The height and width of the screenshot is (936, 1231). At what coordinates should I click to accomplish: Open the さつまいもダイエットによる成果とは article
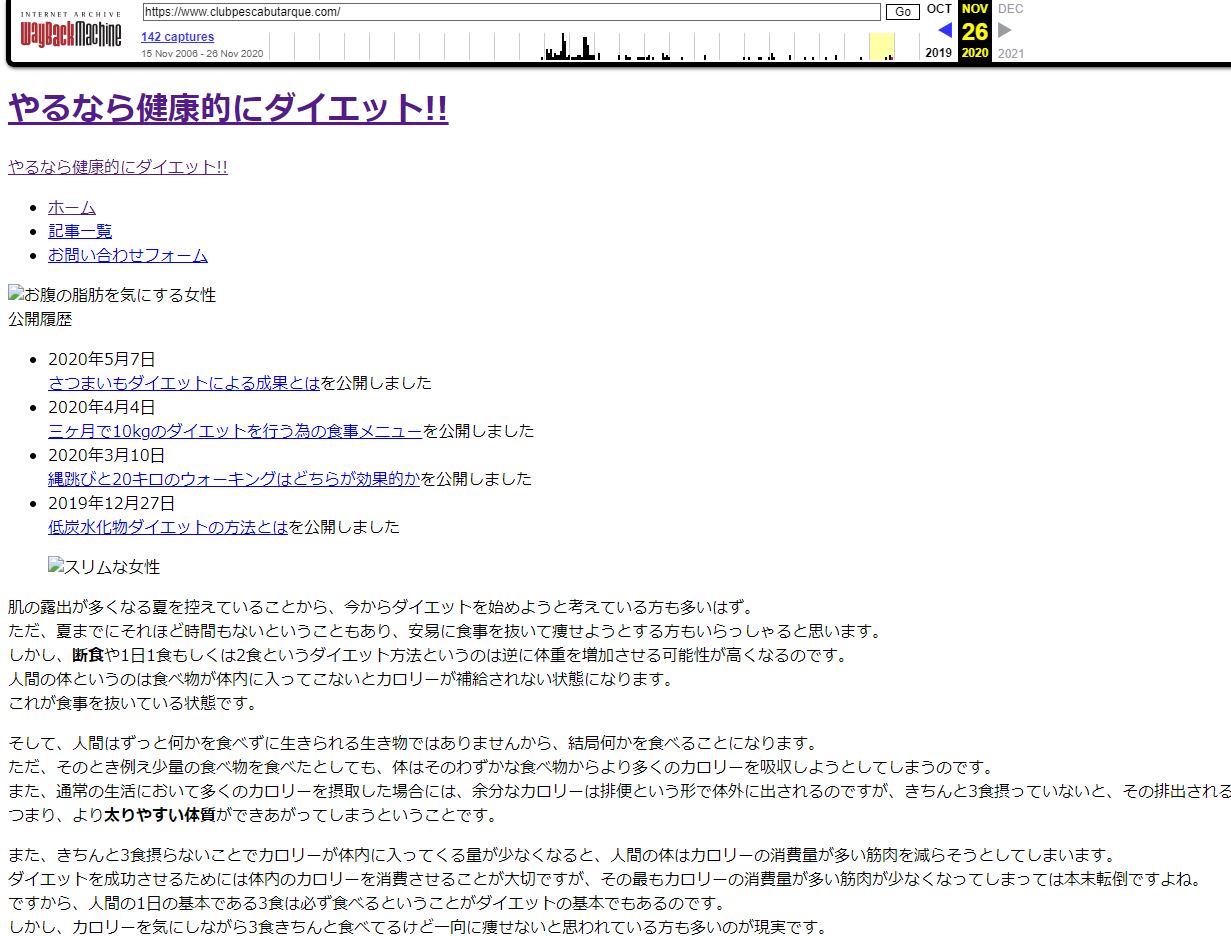(184, 383)
